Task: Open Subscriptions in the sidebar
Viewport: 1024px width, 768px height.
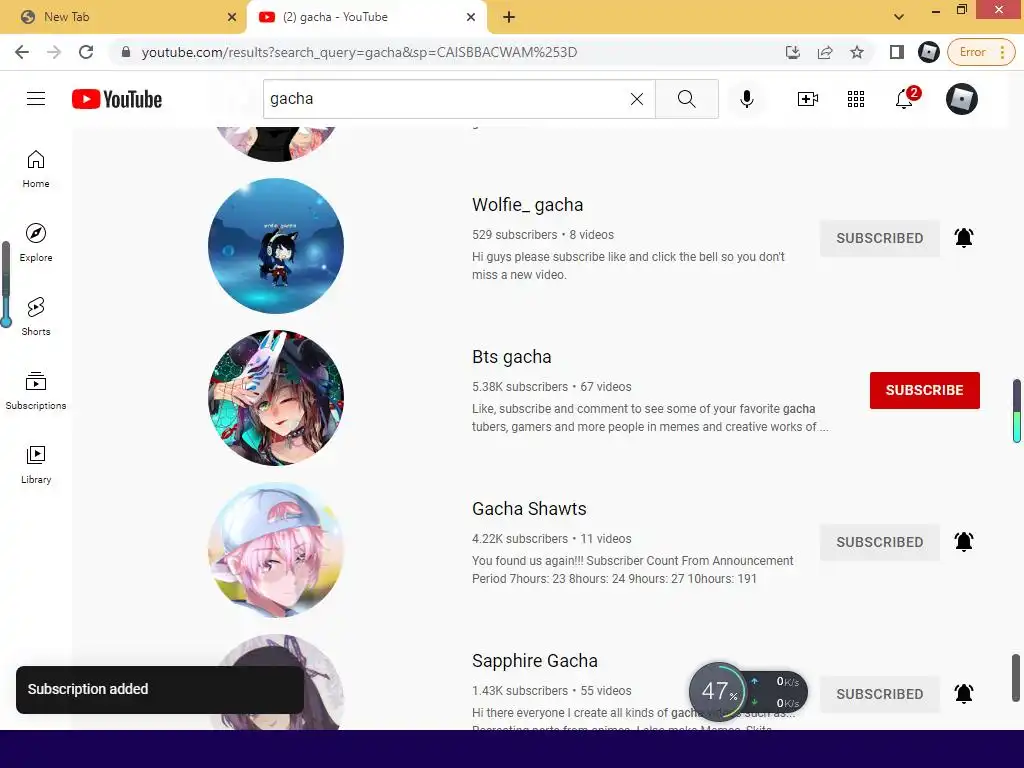Action: coord(36,391)
